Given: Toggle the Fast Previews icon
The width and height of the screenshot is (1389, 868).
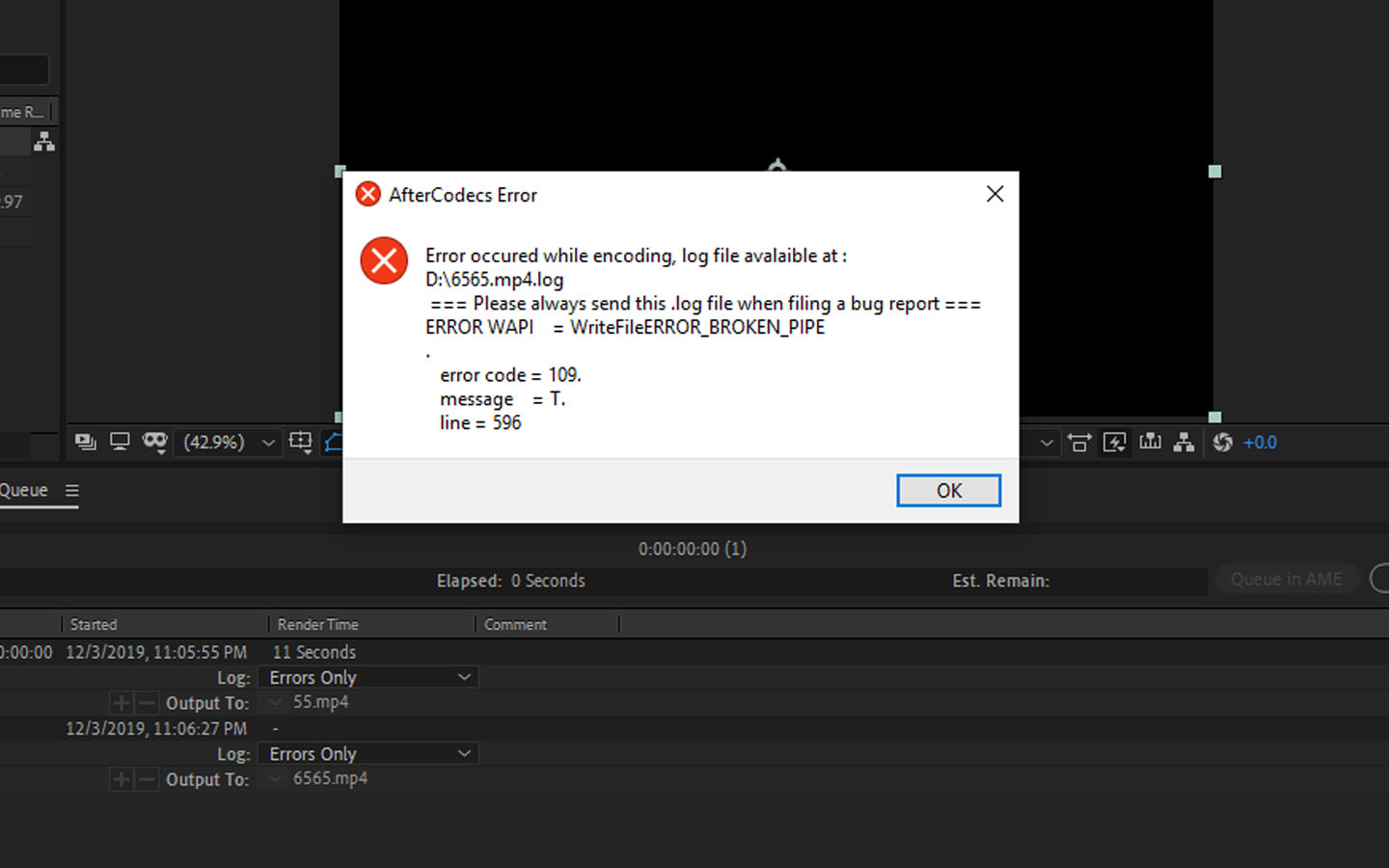Looking at the screenshot, I should coord(1114,442).
